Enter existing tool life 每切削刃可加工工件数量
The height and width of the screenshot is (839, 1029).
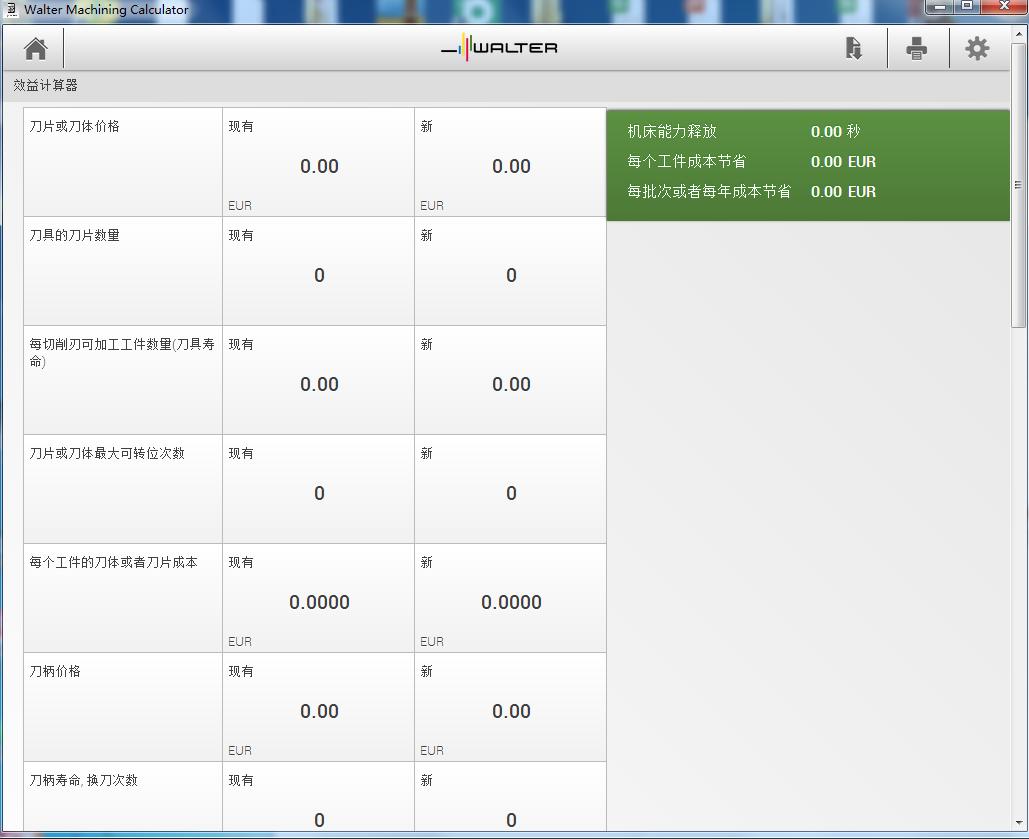pyautogui.click(x=319, y=384)
